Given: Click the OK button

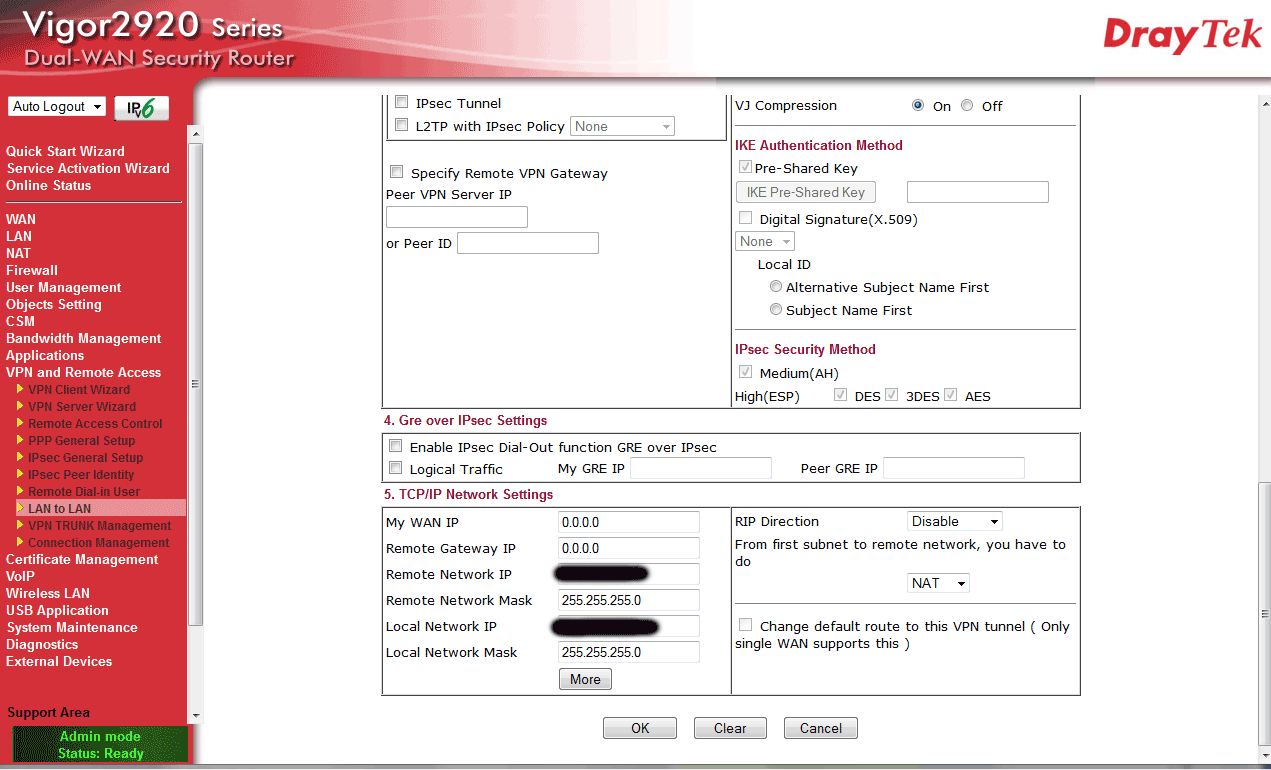Looking at the screenshot, I should [x=640, y=728].
